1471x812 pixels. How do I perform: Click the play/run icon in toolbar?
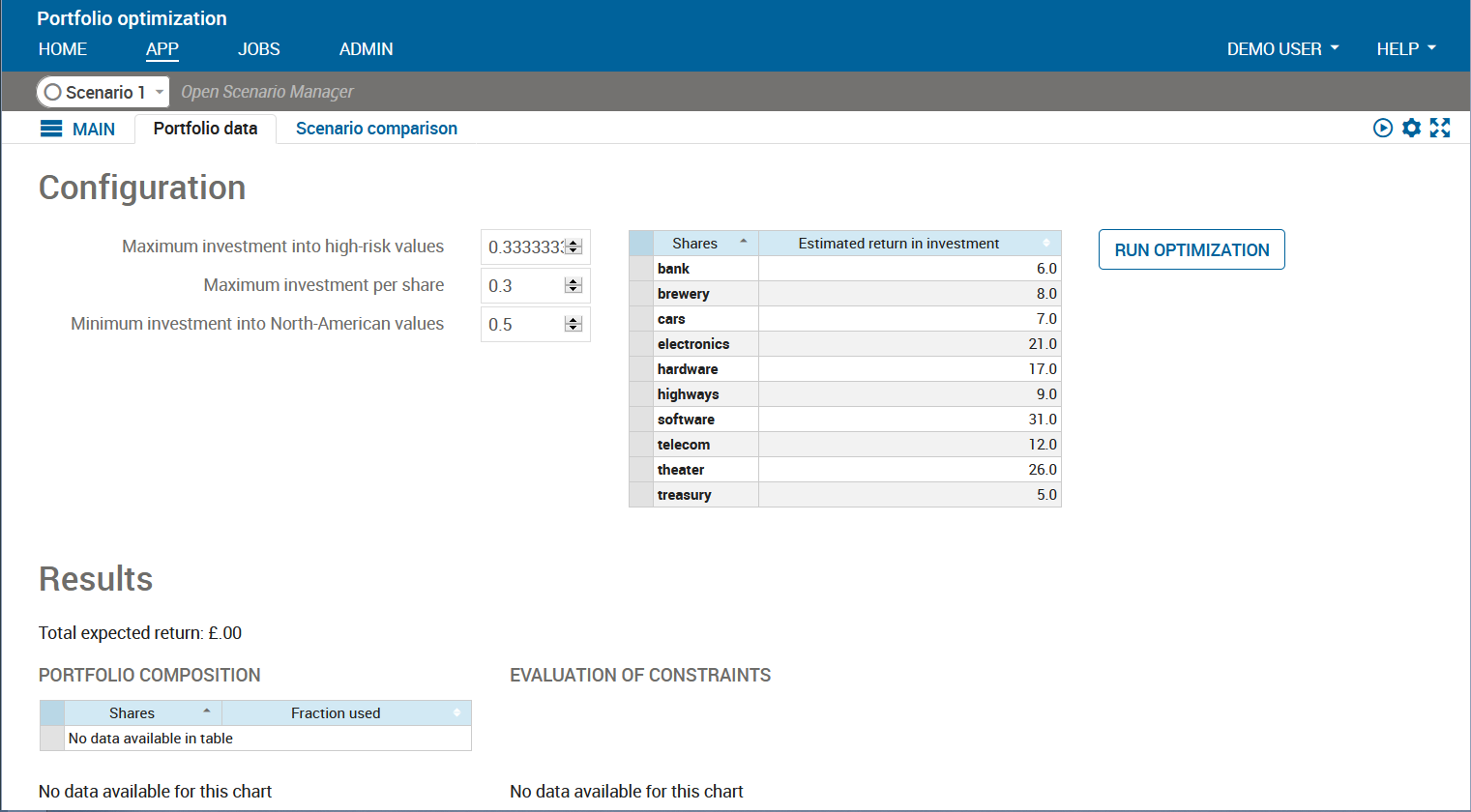[1383, 128]
